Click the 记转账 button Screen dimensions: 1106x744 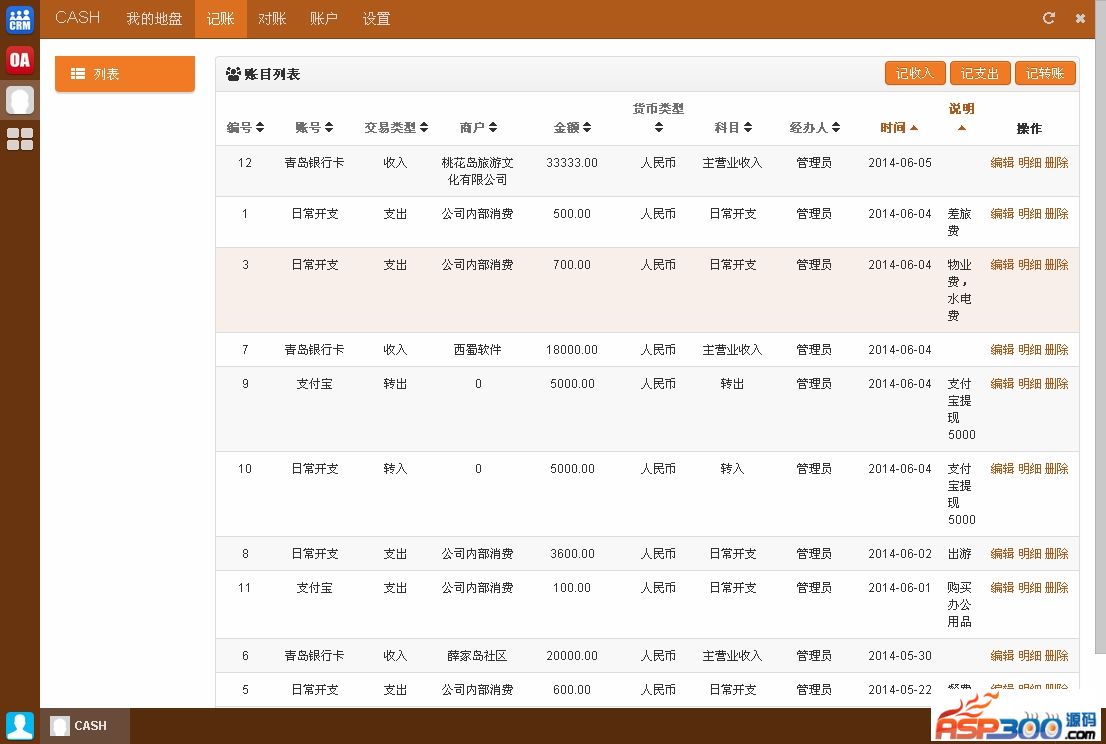click(x=1045, y=73)
